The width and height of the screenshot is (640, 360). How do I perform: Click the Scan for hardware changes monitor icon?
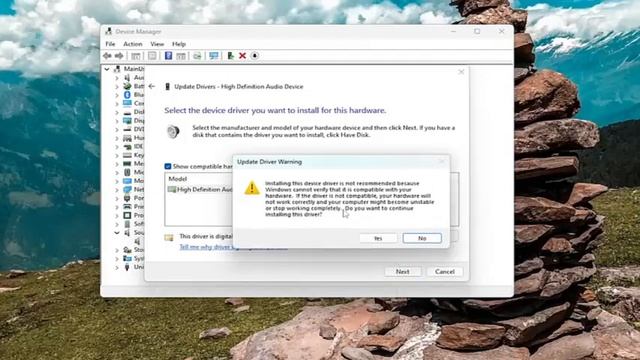(x=213, y=56)
